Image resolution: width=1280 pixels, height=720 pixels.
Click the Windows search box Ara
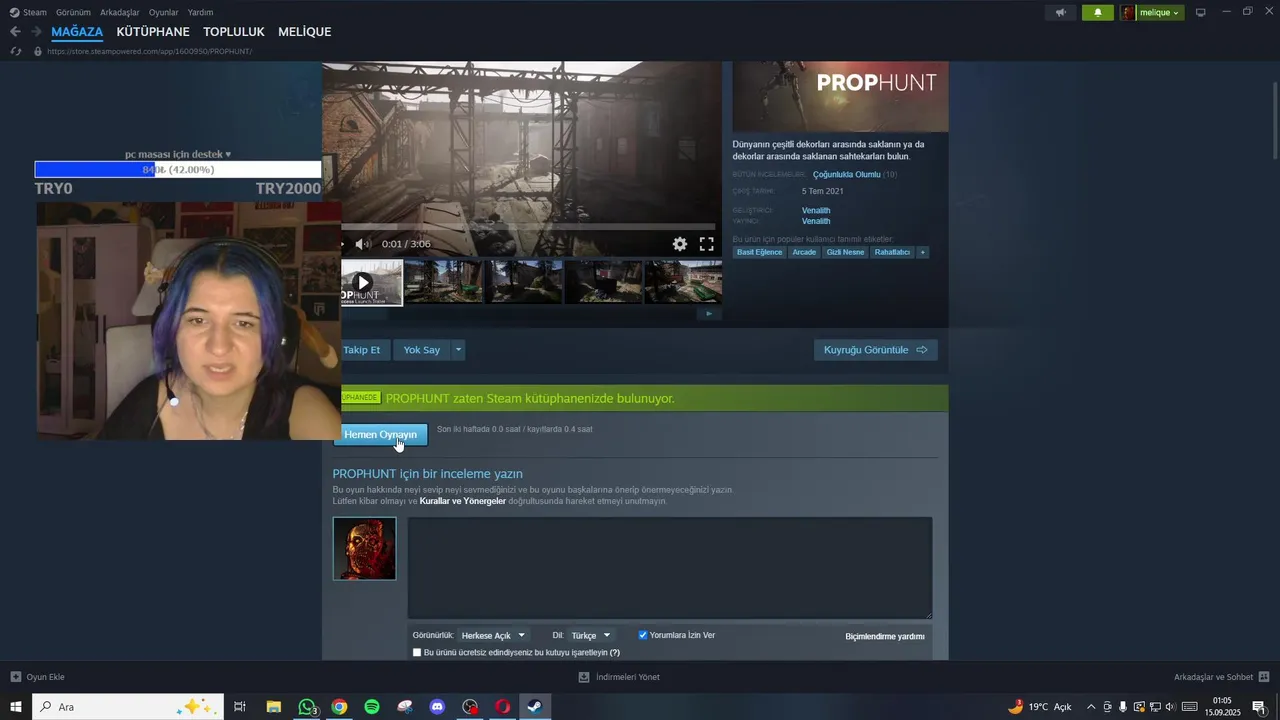[x=128, y=707]
